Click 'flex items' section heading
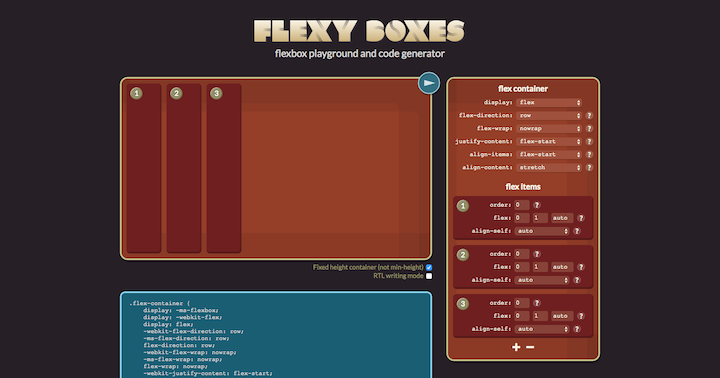720x378 pixels. click(523, 186)
